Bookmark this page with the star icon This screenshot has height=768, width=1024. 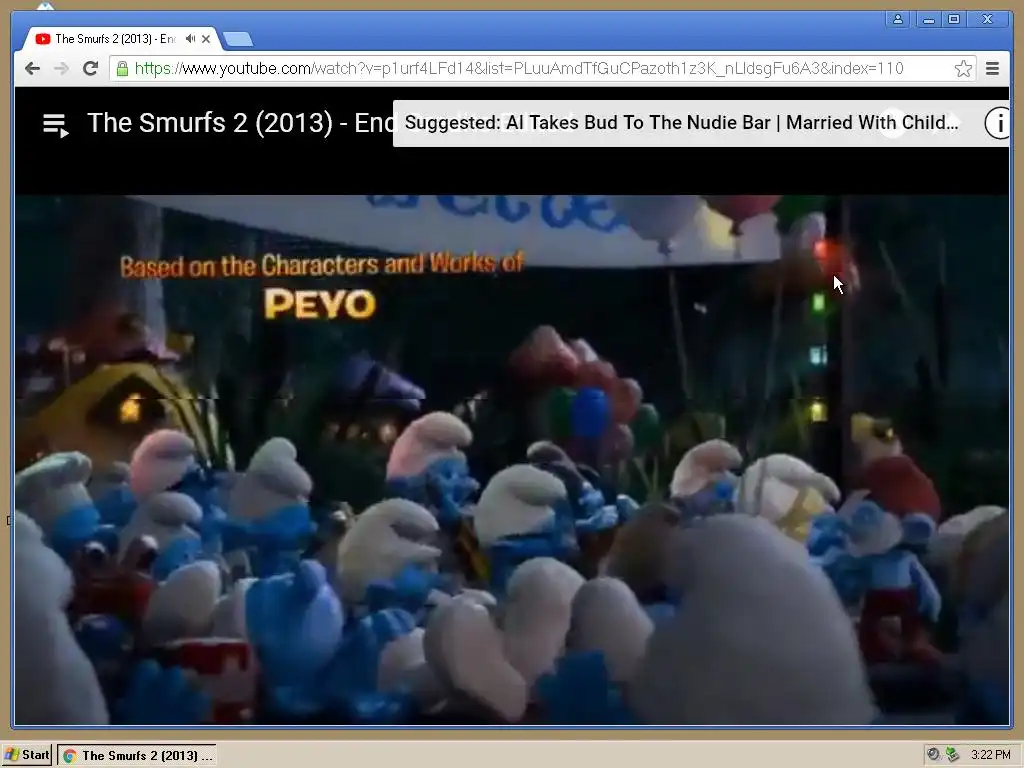coord(963,69)
